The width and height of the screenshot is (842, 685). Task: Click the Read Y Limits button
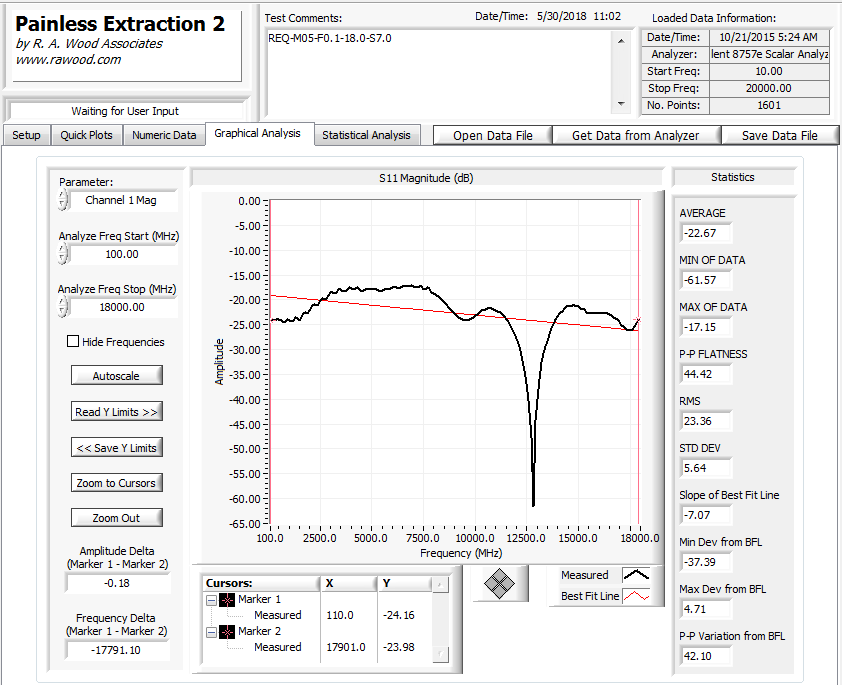117,412
